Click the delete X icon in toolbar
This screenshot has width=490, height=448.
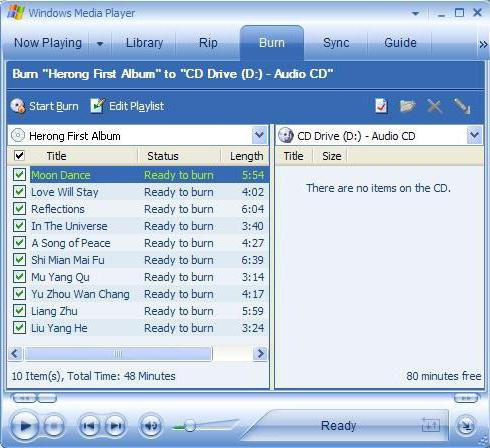pyautogui.click(x=435, y=106)
